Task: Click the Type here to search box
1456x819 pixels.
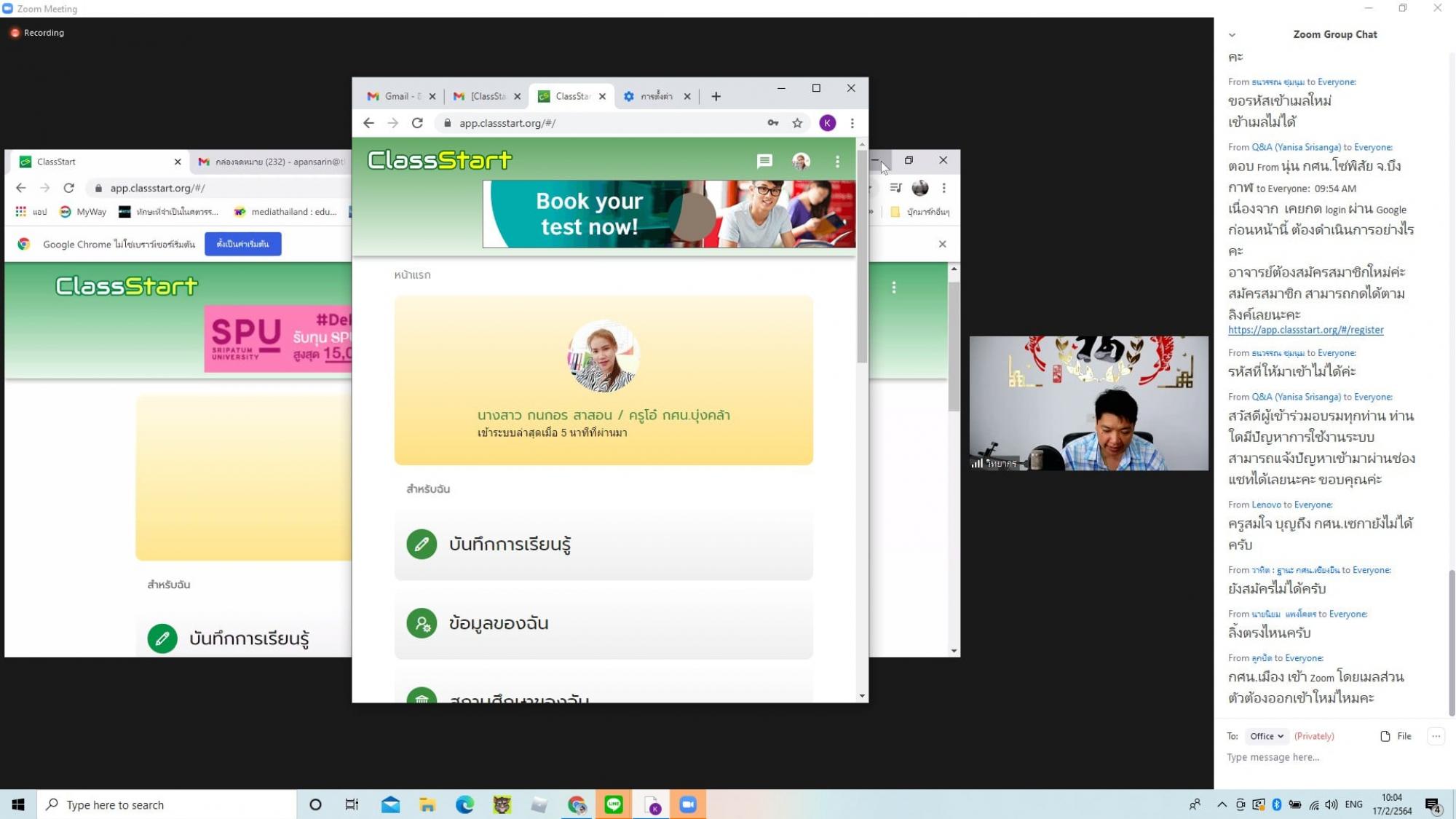Action: click(x=167, y=804)
